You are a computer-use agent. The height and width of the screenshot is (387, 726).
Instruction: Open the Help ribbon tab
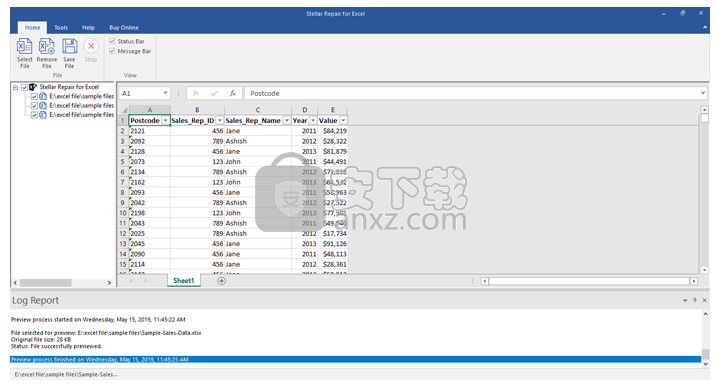tap(88, 27)
